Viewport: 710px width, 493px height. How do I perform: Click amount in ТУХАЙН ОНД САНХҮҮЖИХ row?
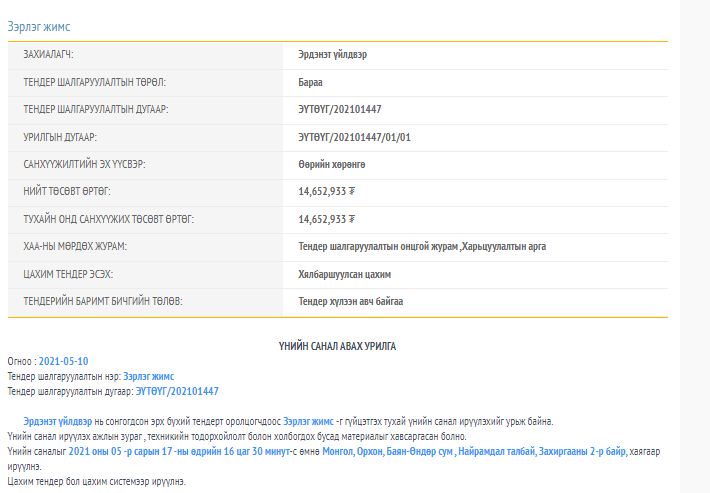(x=327, y=219)
